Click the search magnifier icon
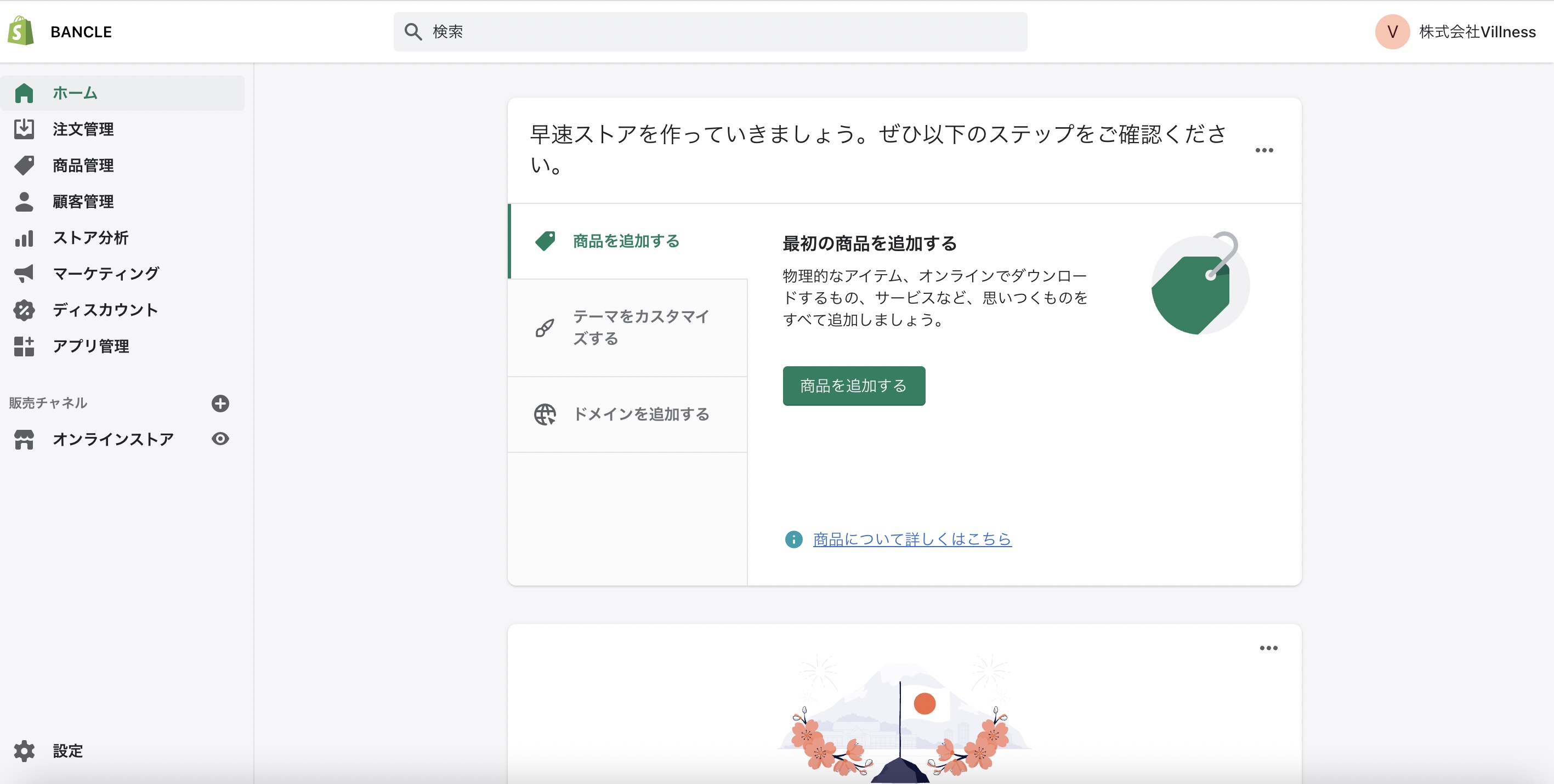The width and height of the screenshot is (1554, 784). tap(413, 31)
